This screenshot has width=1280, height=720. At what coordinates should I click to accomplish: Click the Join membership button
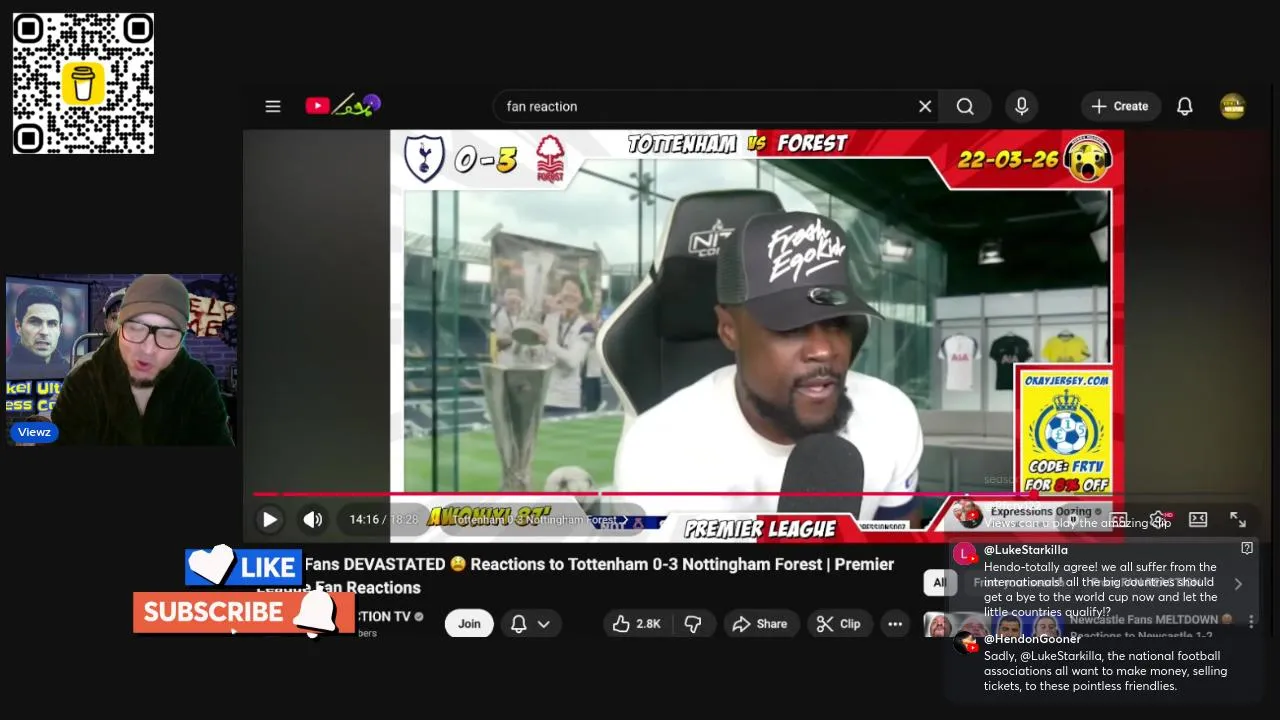pos(469,623)
